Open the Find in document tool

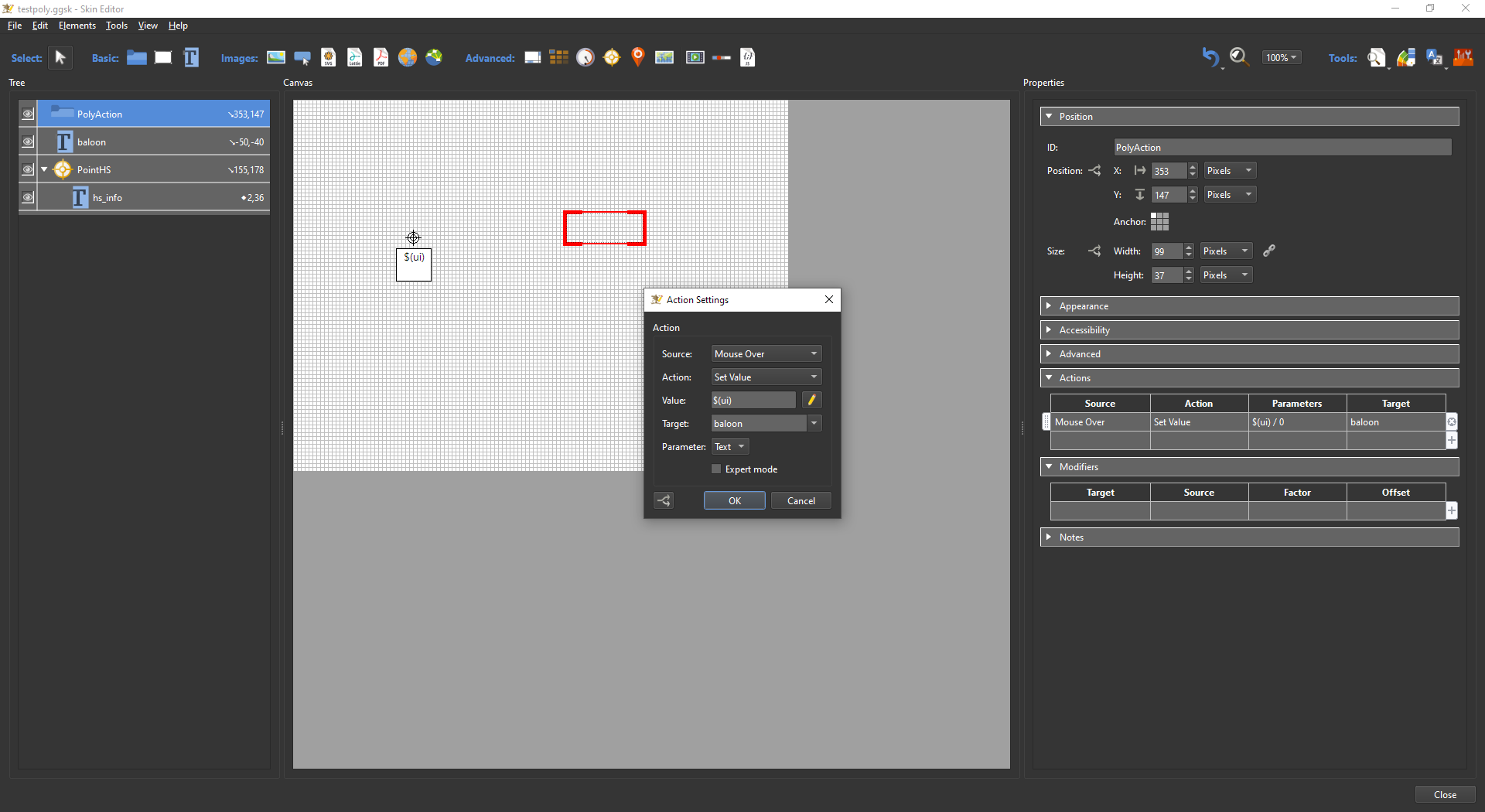(1377, 58)
